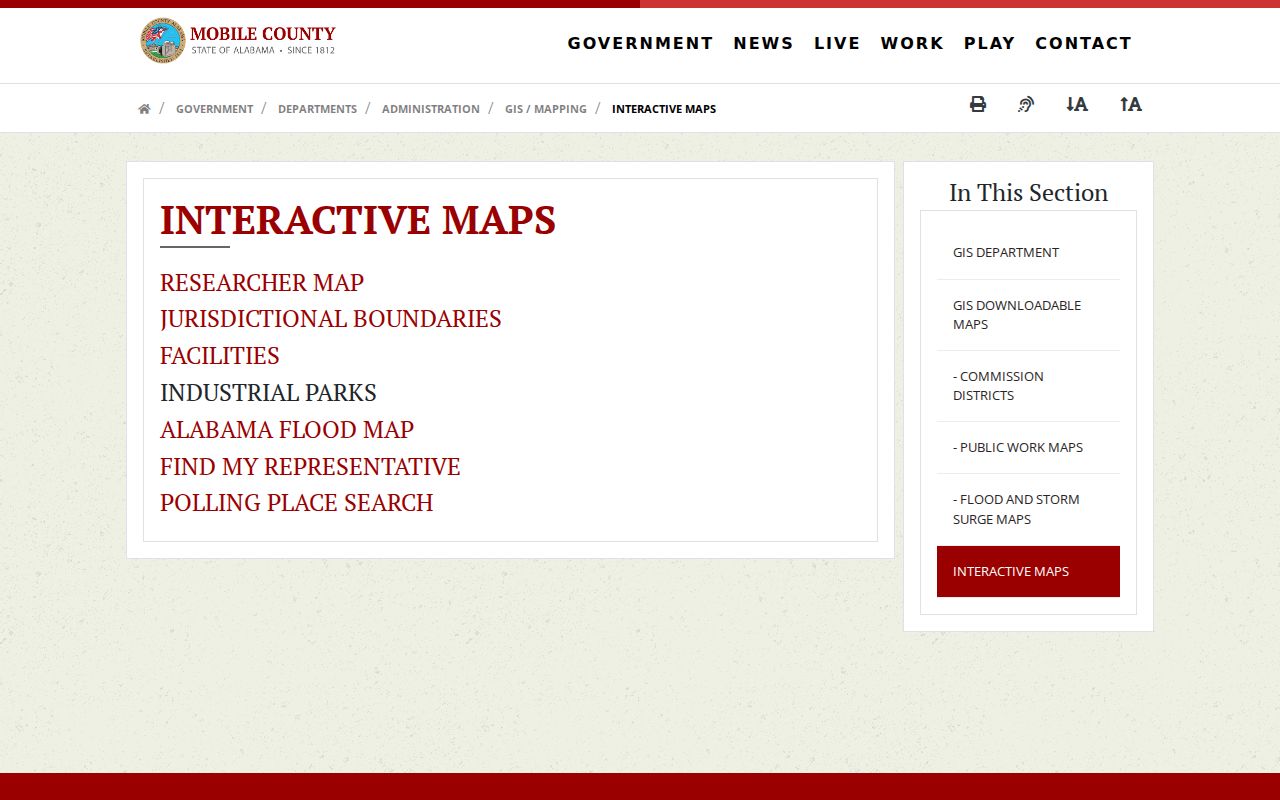Screen dimensions: 1280x800
Task: Open the Jurisdictional Boundaries map link
Action: (330, 319)
